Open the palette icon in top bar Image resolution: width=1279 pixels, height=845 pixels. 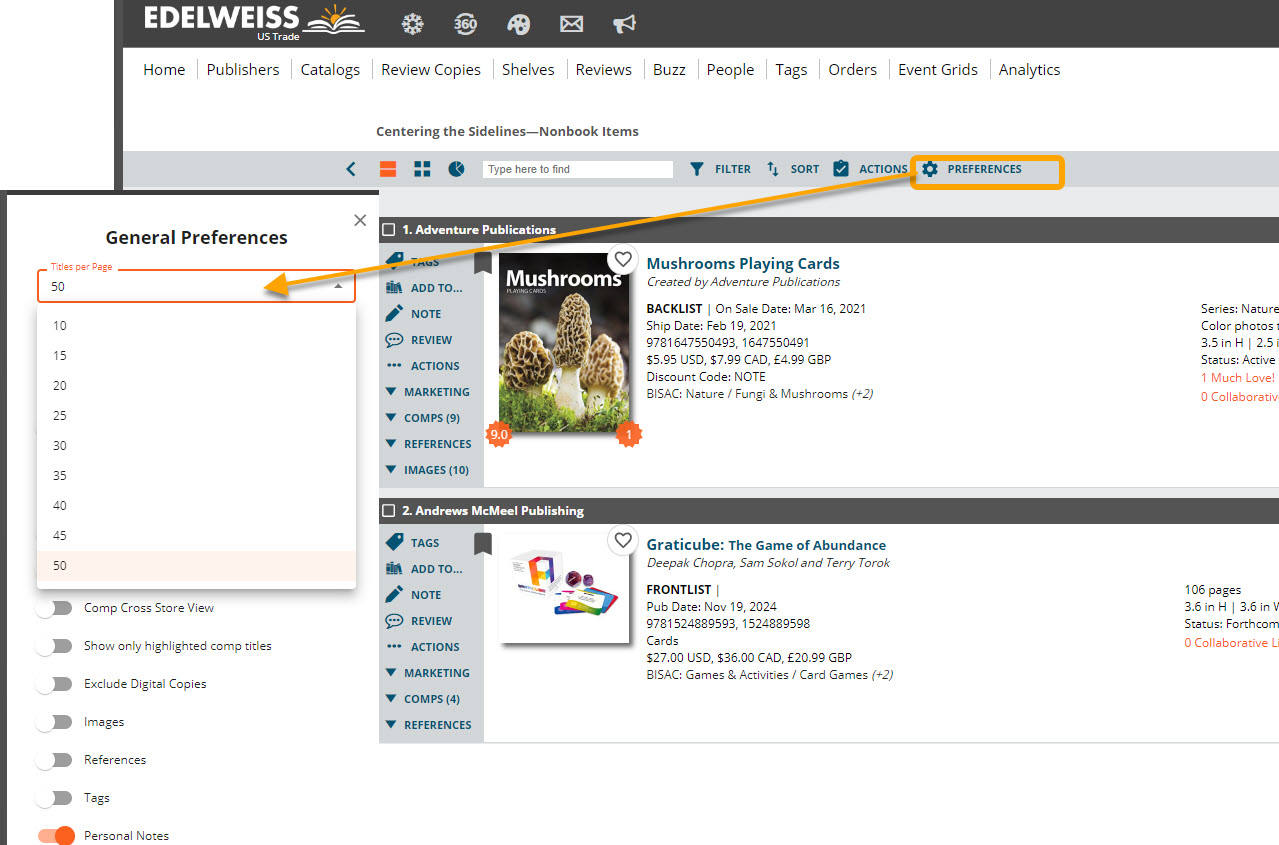(x=518, y=24)
